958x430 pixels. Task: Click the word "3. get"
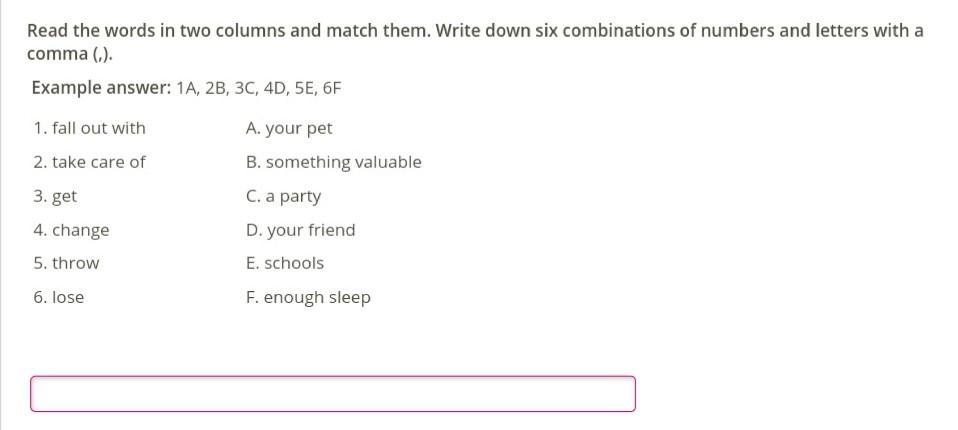point(55,196)
